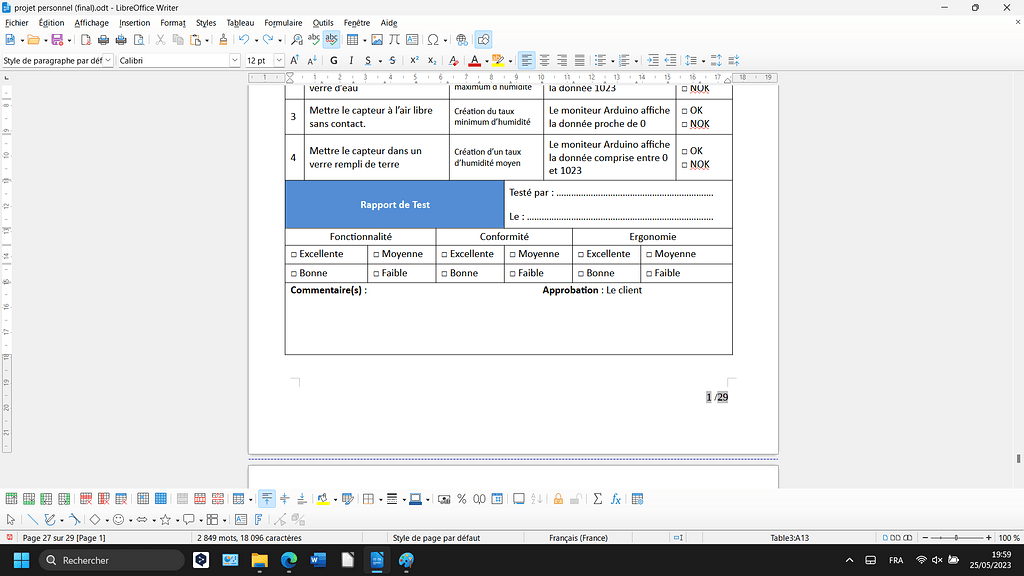Open formula fx icon
Screen dimensions: 1024x576
pos(615,499)
